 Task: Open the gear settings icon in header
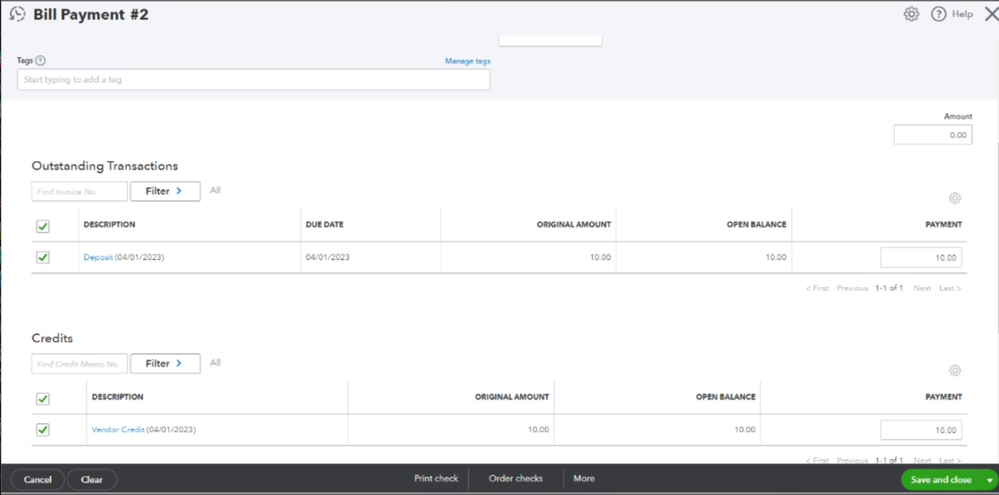[911, 14]
